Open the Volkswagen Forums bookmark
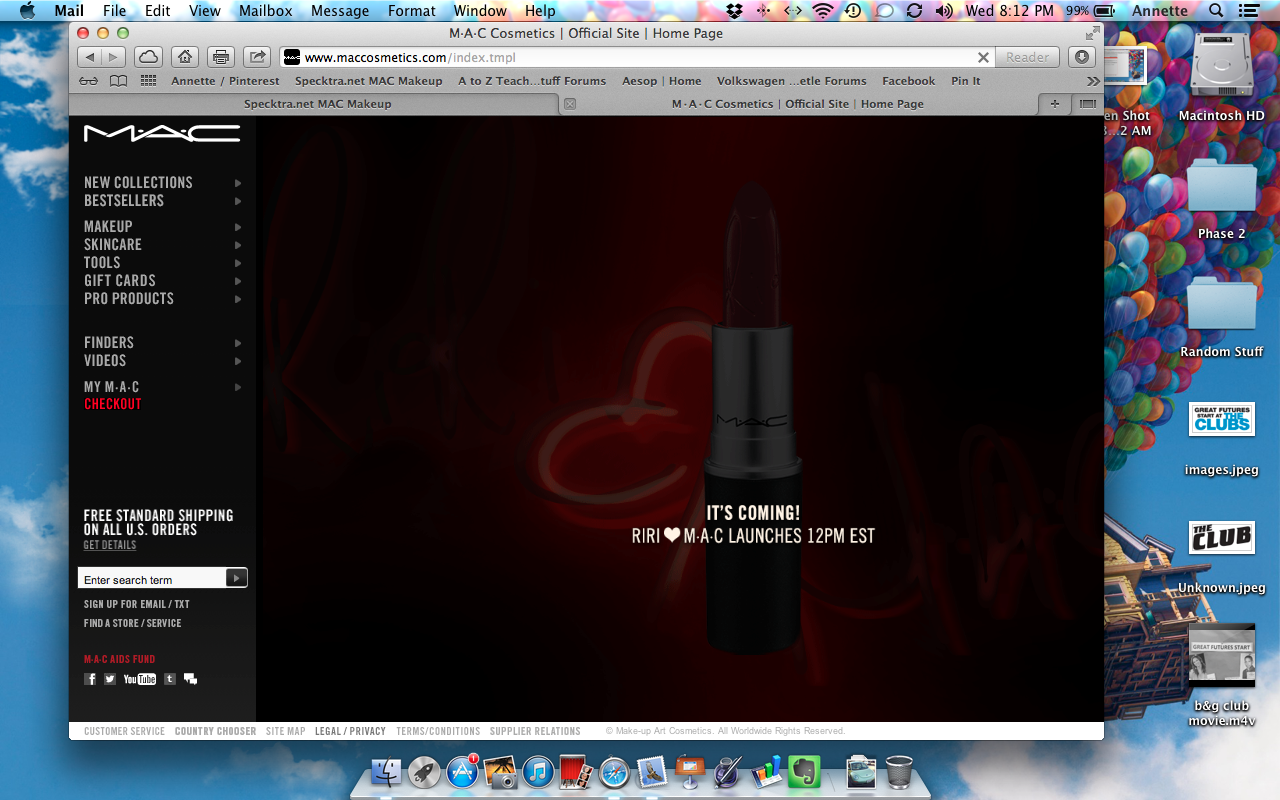The width and height of the screenshot is (1280, 800). (792, 81)
